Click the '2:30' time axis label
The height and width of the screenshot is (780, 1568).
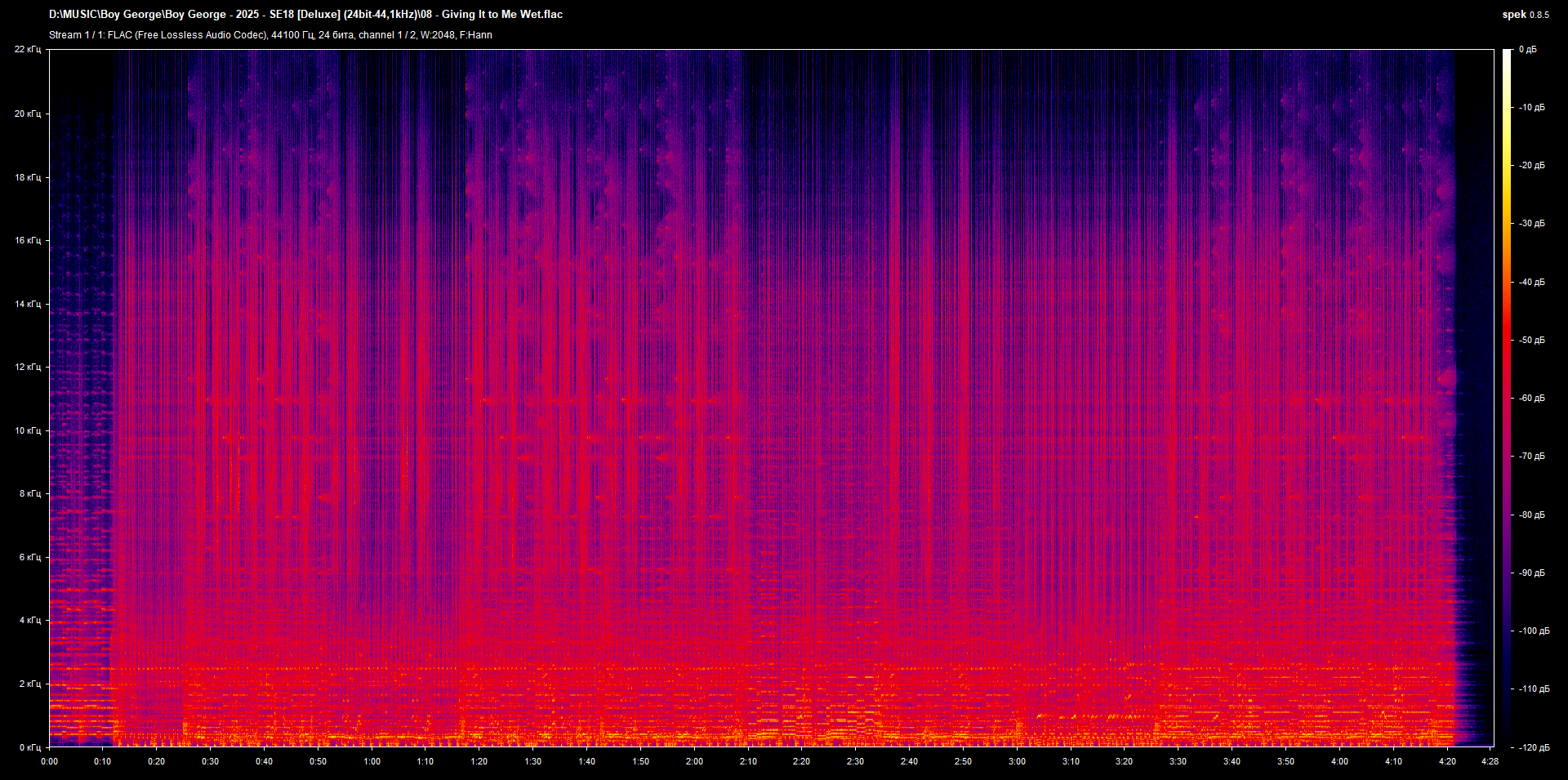coord(855,761)
